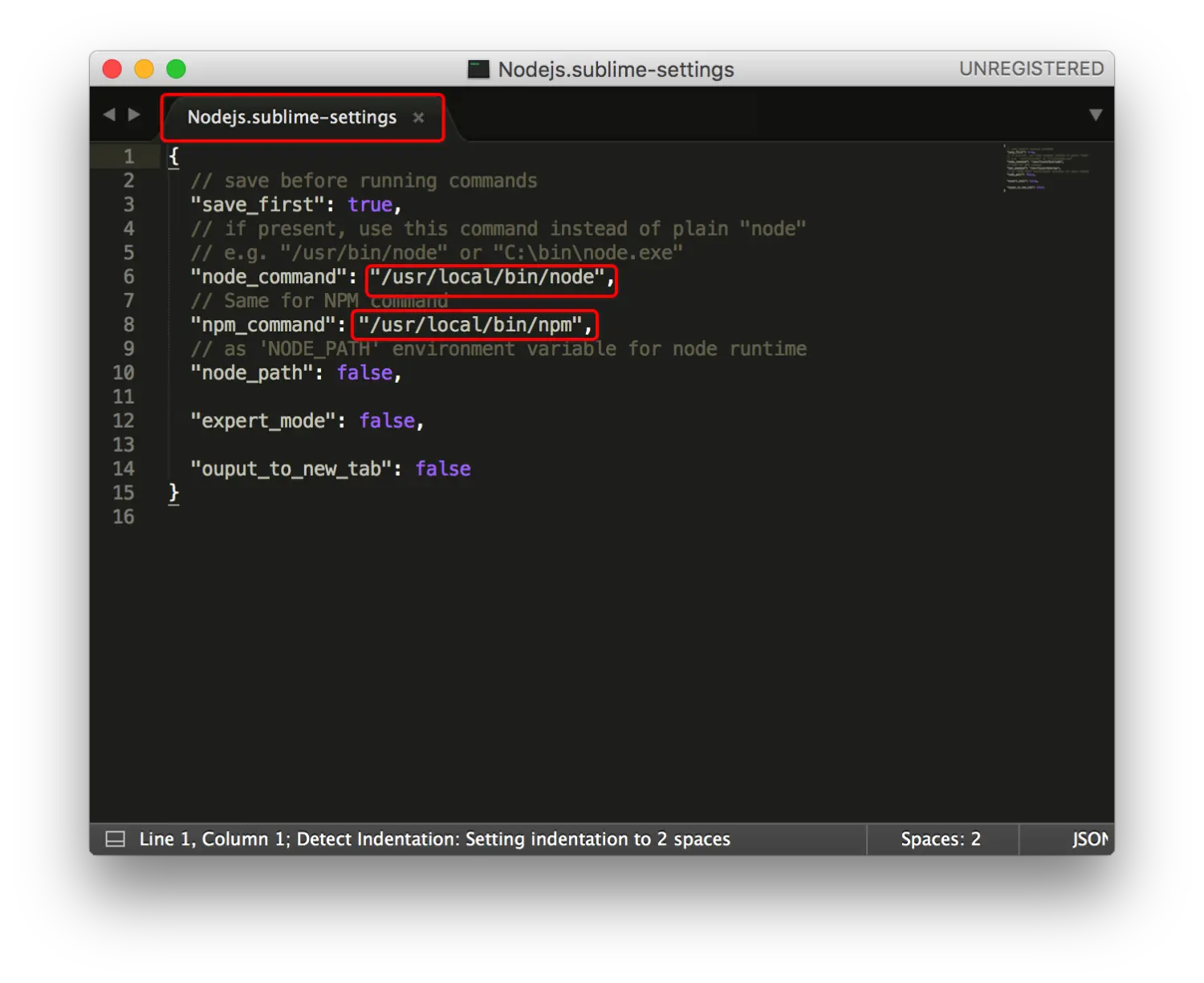Open the JSON syntax selector
The height and width of the screenshot is (983, 1204).
(x=1090, y=839)
